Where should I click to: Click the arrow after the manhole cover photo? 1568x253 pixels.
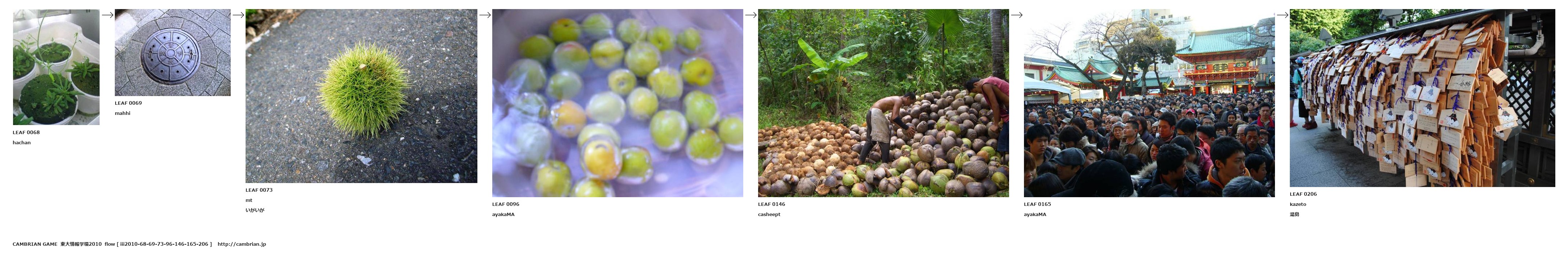pos(239,15)
